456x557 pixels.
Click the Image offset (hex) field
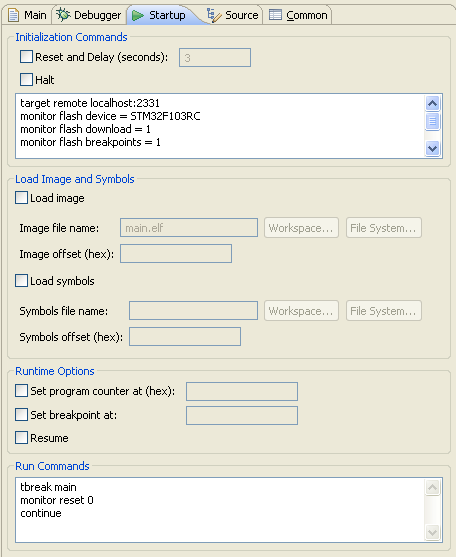click(x=176, y=254)
